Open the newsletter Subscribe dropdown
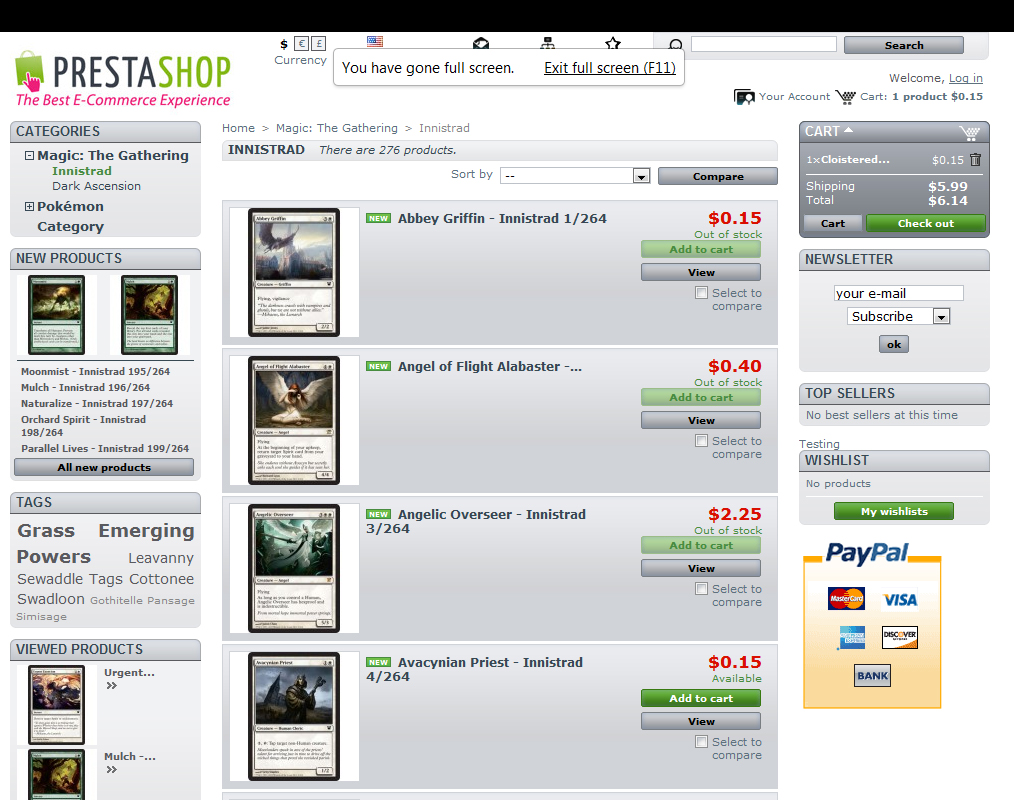The width and height of the screenshot is (1014, 800). point(898,316)
